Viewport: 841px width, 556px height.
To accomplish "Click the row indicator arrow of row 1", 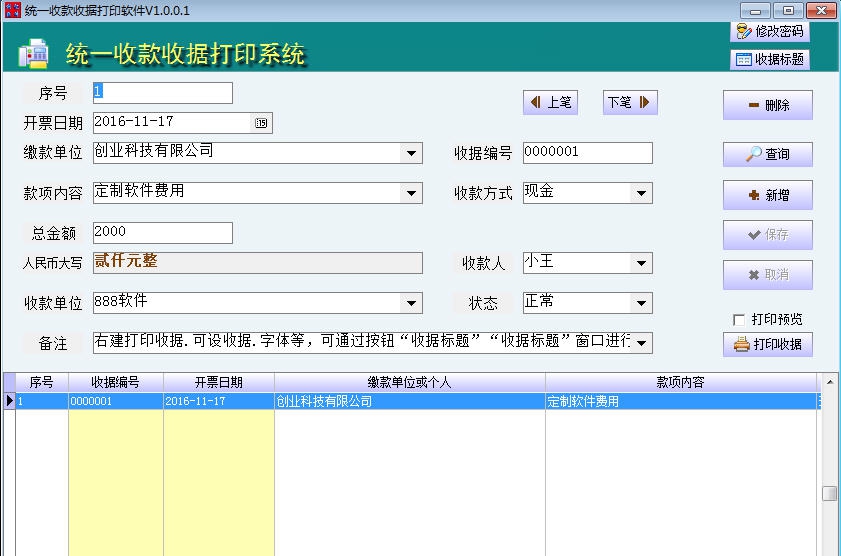I will pyautogui.click(x=10, y=401).
